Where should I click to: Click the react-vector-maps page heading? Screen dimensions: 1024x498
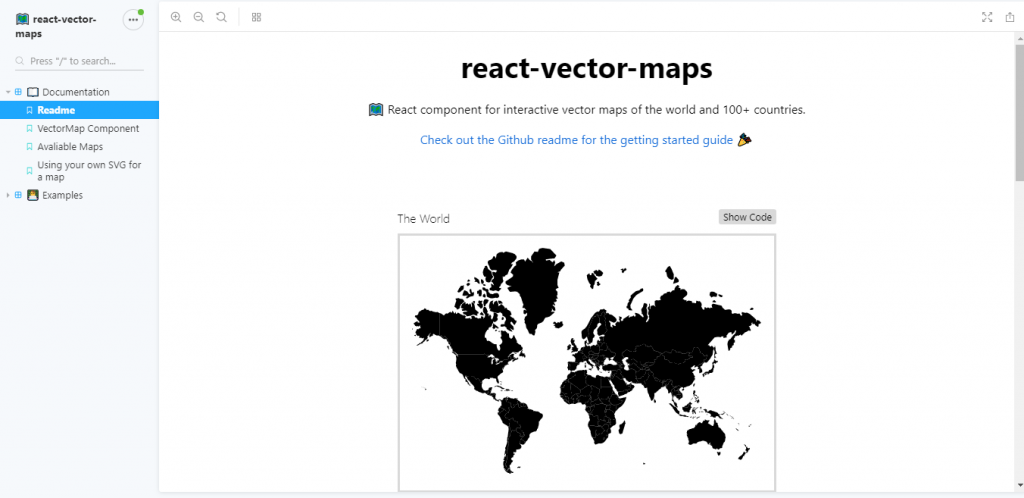[x=586, y=69]
